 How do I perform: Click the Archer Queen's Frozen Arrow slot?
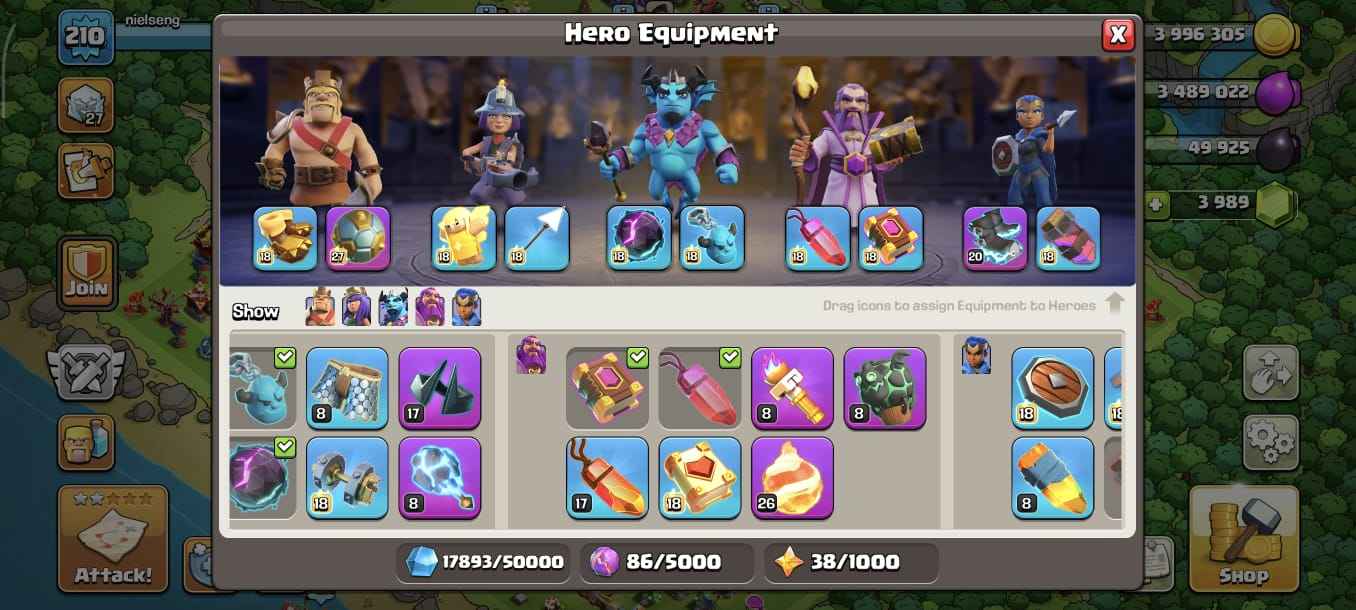tap(537, 238)
